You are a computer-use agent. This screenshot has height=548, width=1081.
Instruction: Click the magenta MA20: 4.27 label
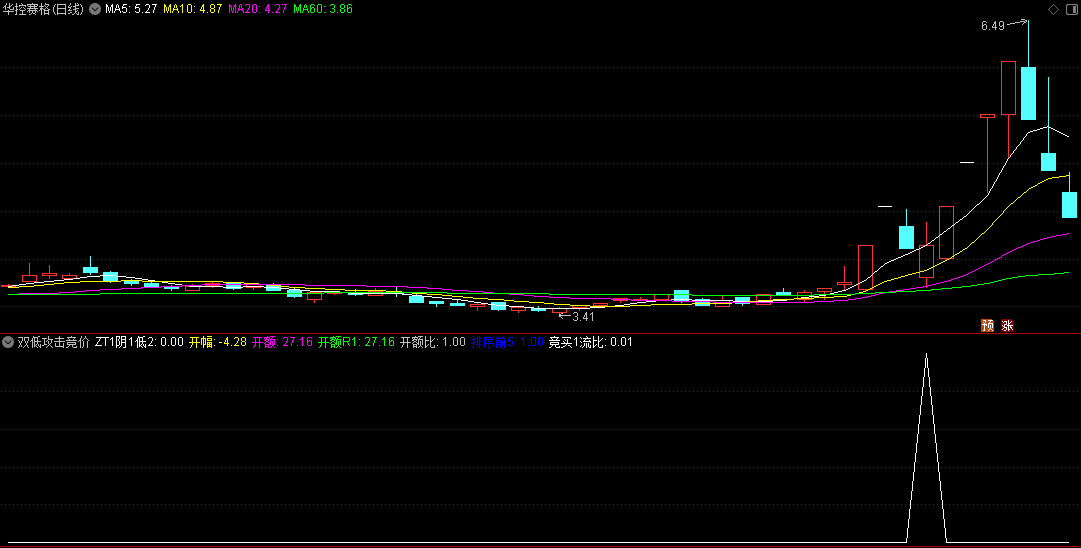coord(257,10)
